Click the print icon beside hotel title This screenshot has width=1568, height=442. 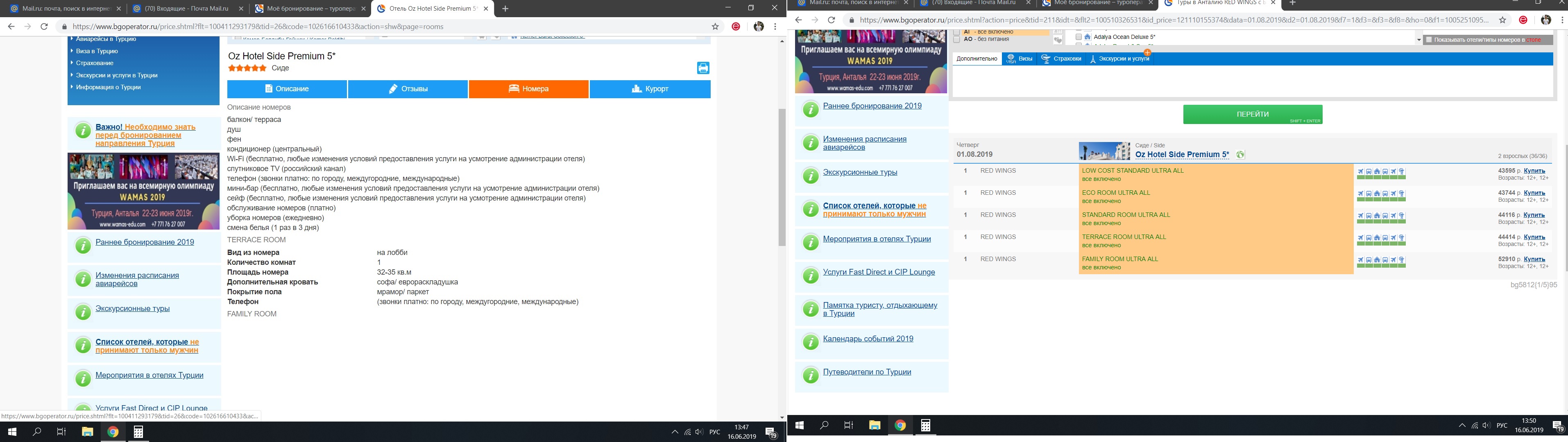pos(703,68)
